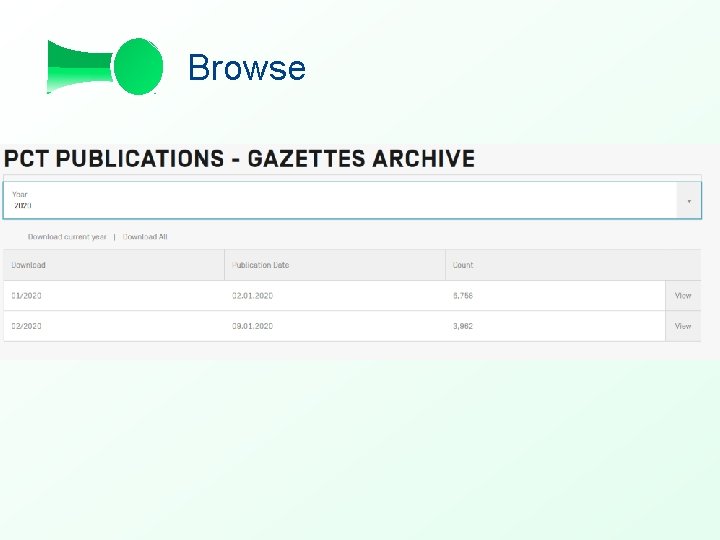Click the Browse heading text
720x540 pixels.
click(247, 68)
